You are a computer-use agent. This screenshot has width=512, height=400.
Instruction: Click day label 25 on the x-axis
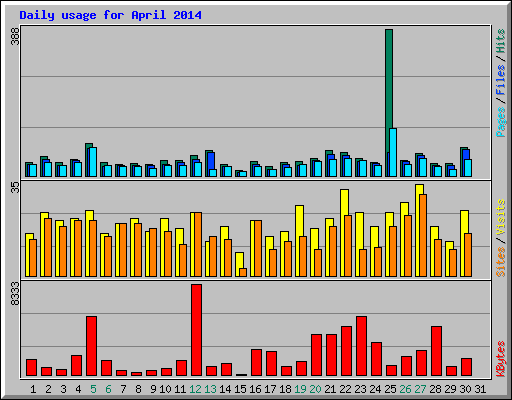click(390, 389)
